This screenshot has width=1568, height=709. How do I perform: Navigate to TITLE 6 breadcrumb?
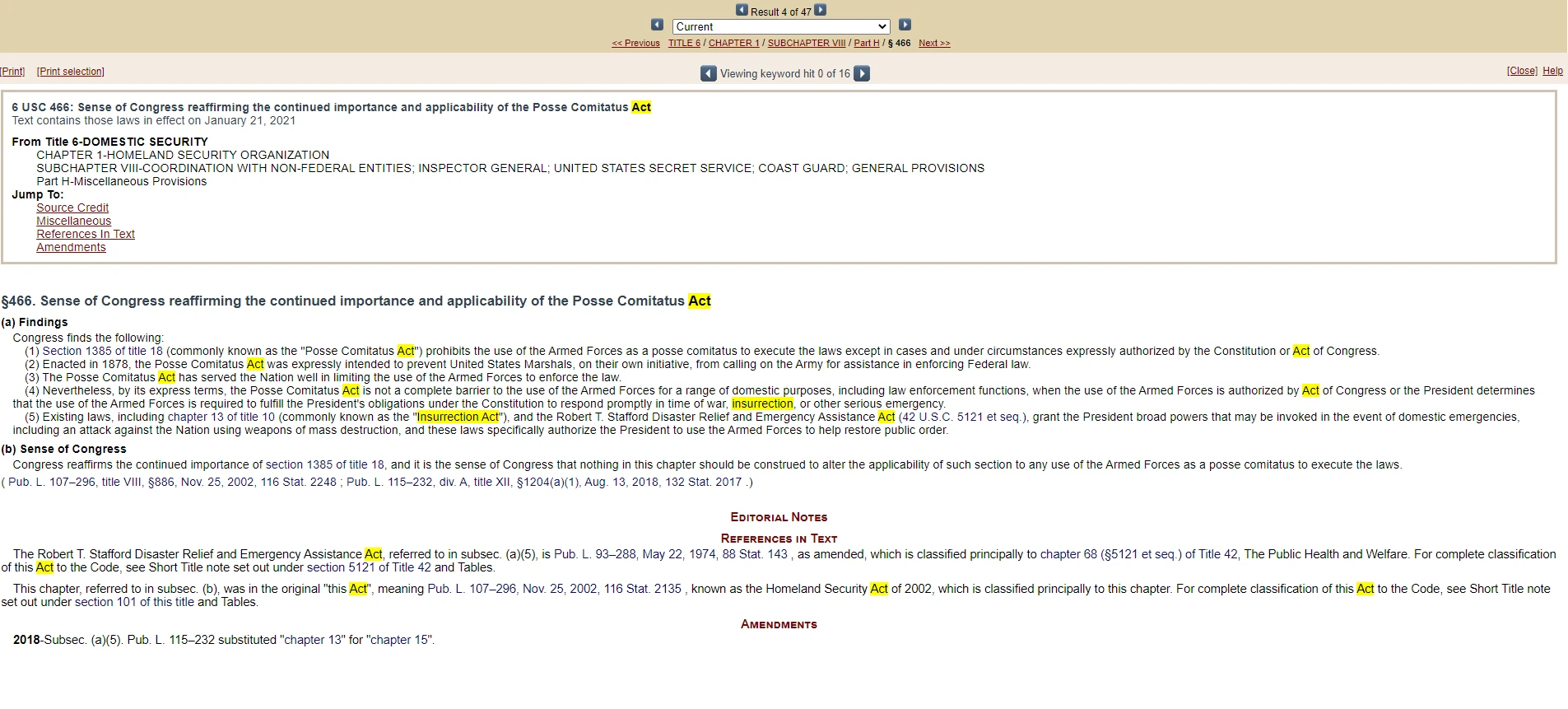pos(684,44)
